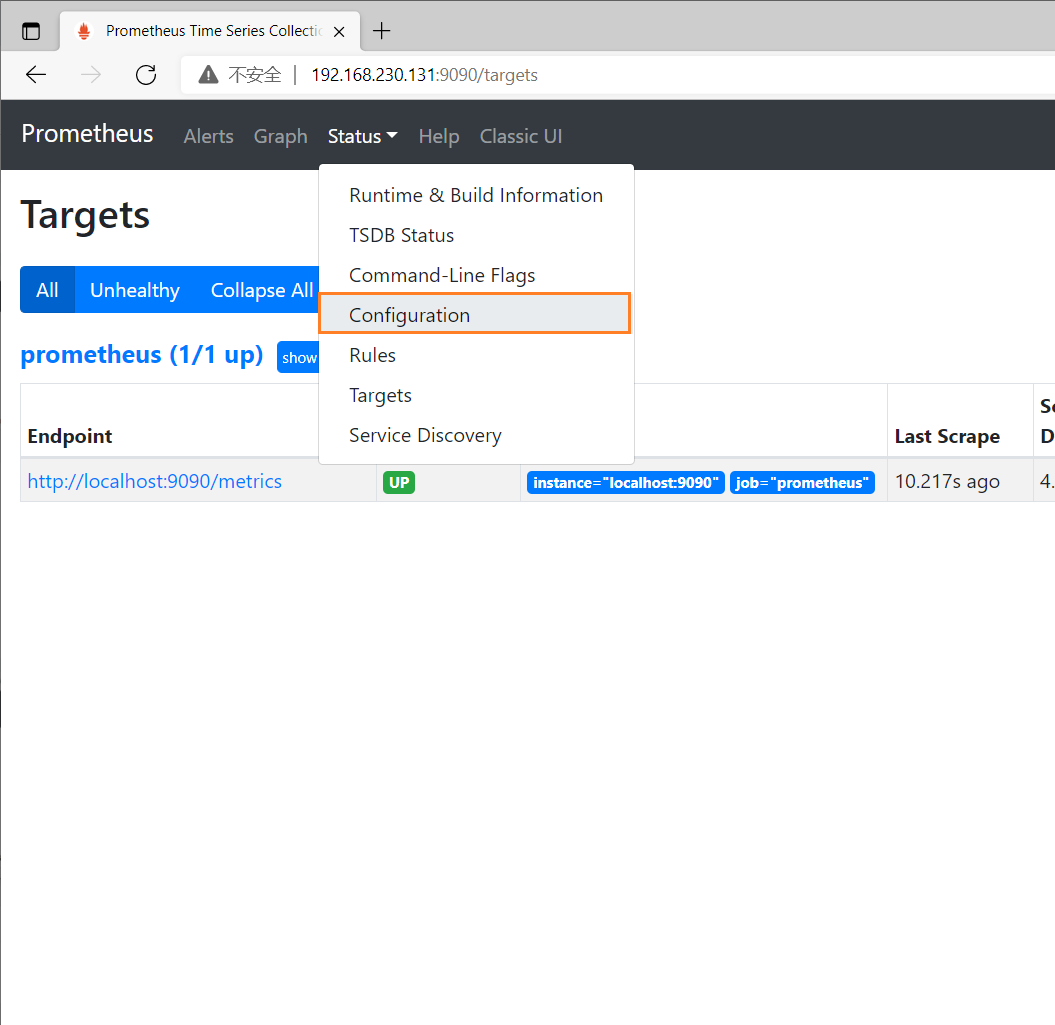
Task: Open Command-Line Flags page
Action: tap(476, 275)
